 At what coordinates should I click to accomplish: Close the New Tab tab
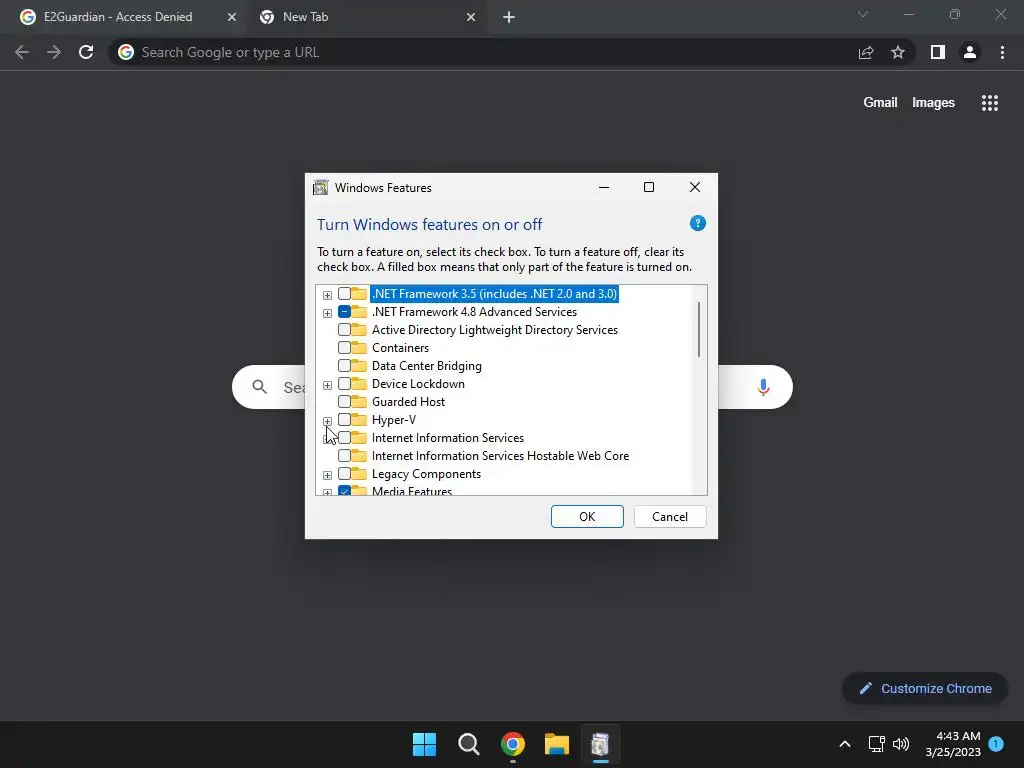pyautogui.click(x=471, y=17)
